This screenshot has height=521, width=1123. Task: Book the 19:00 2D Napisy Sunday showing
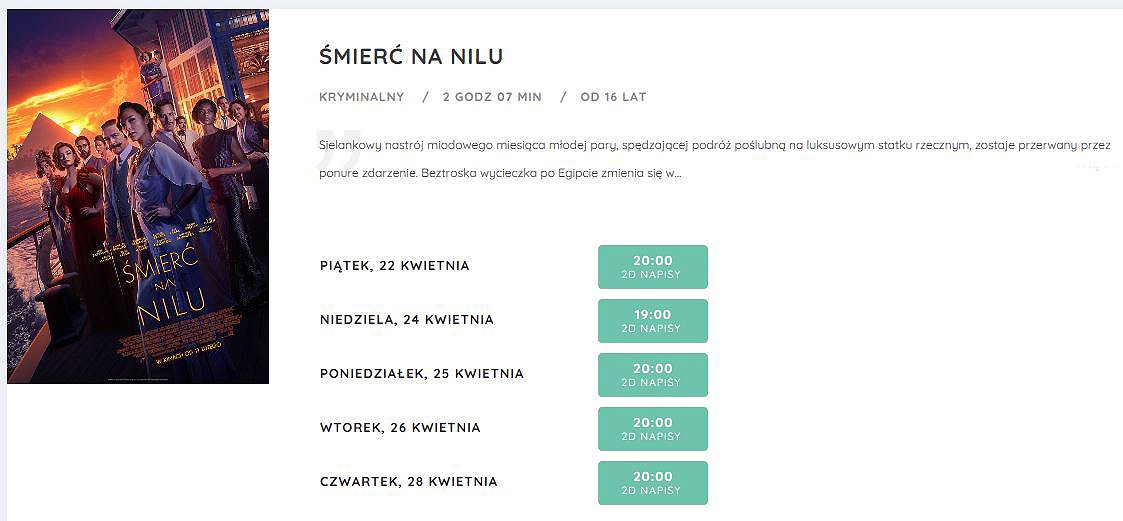(x=652, y=321)
